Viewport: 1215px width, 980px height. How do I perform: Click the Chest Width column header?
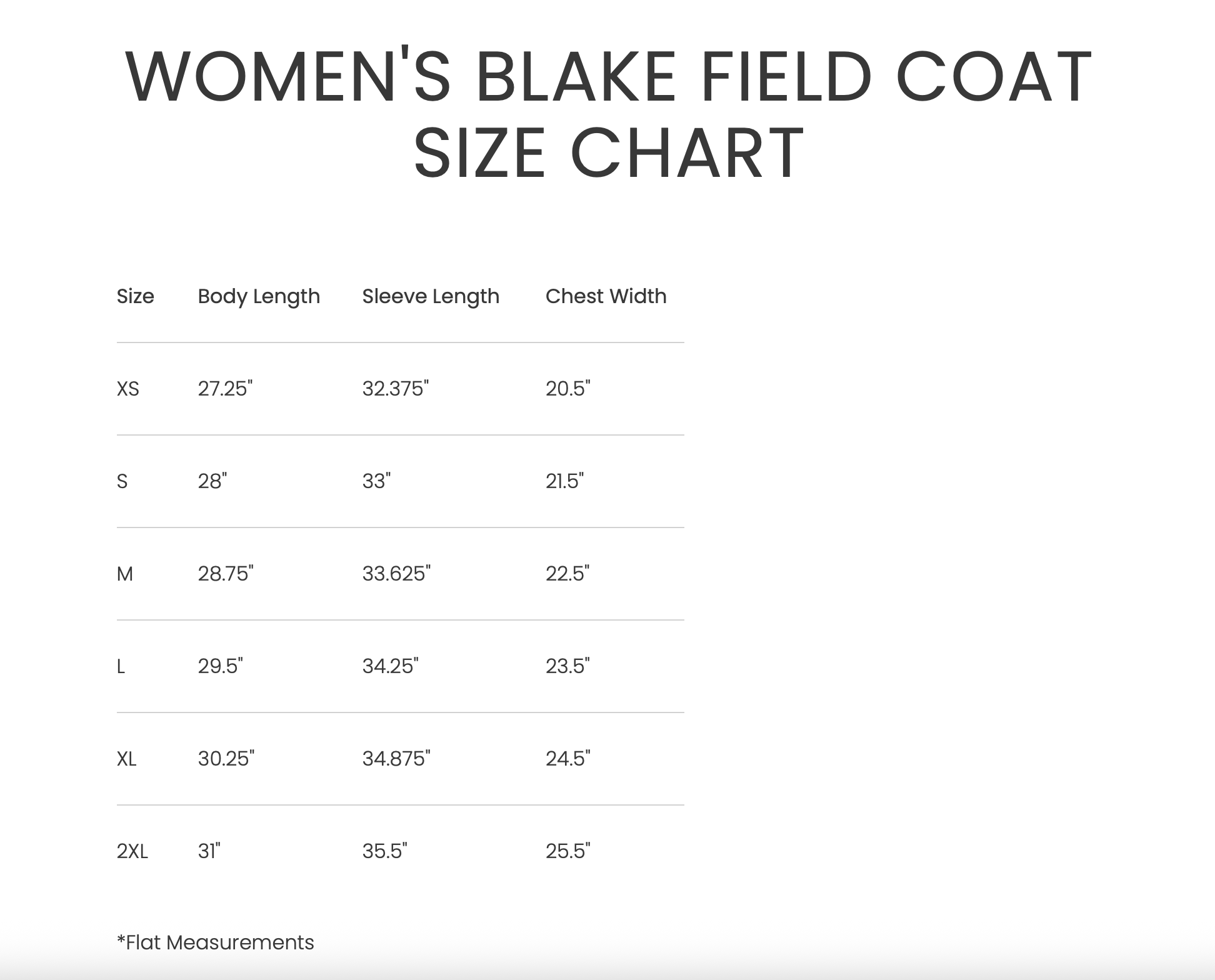(x=606, y=296)
